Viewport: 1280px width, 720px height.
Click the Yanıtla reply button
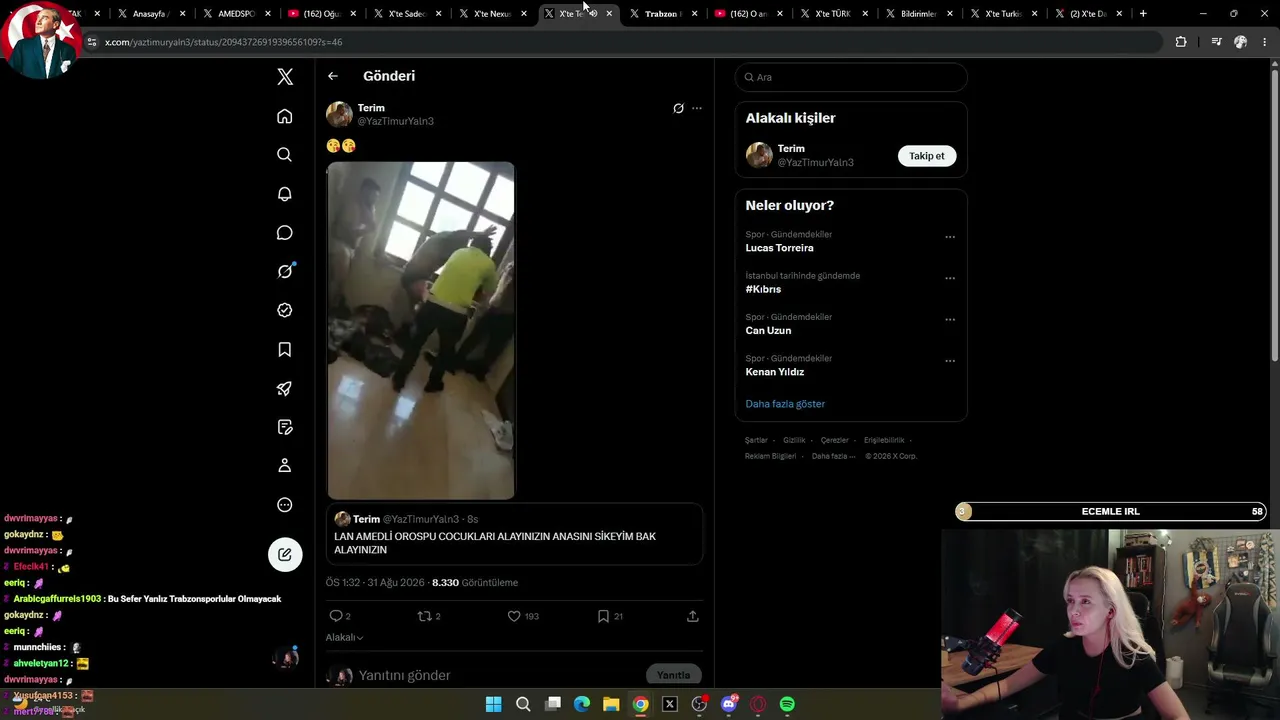673,675
